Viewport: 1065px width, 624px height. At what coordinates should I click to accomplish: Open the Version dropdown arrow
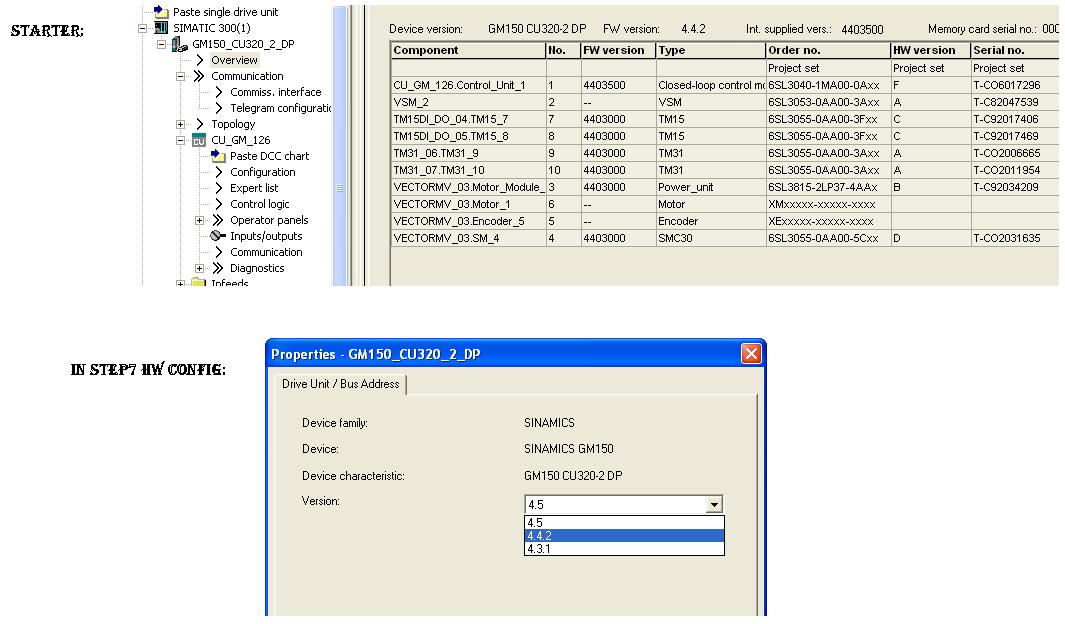coord(714,504)
